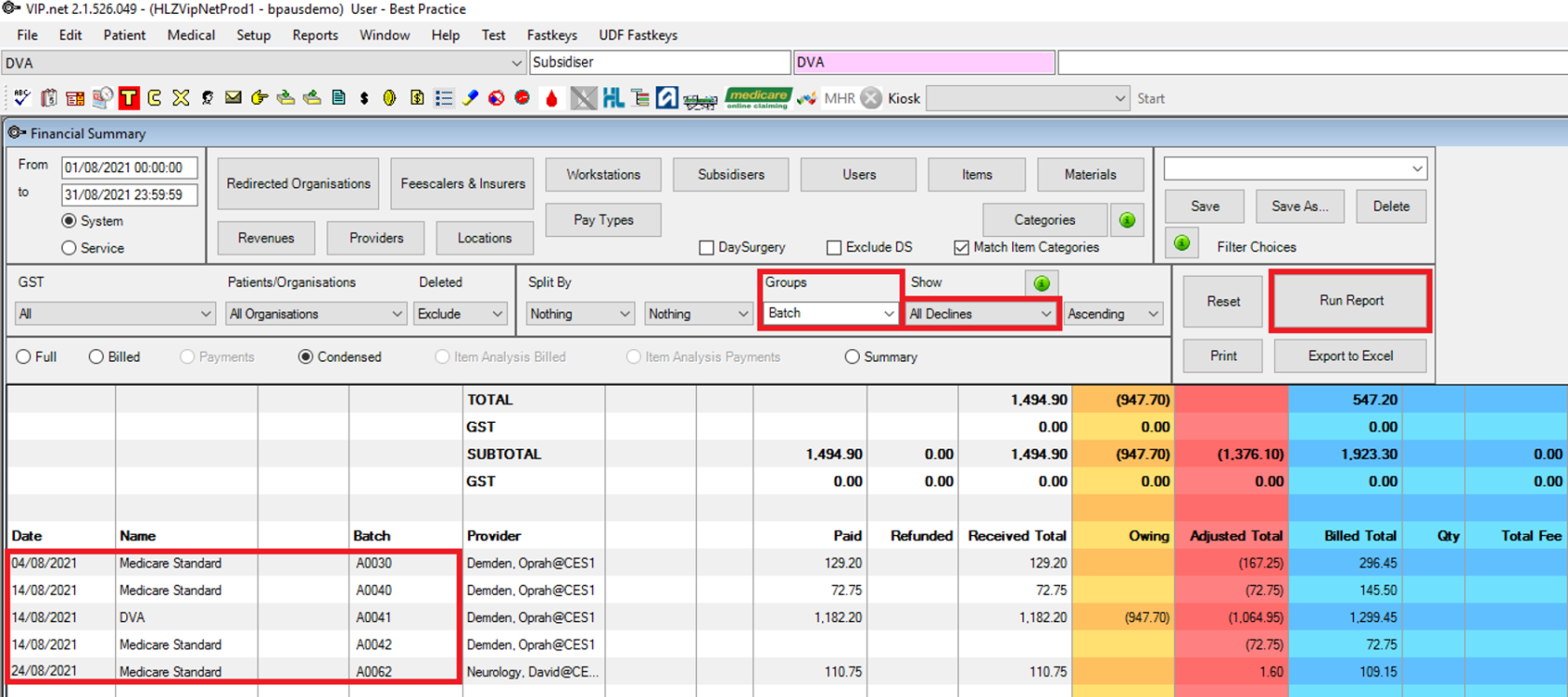
Task: Click the Run Report button
Action: tap(1351, 300)
